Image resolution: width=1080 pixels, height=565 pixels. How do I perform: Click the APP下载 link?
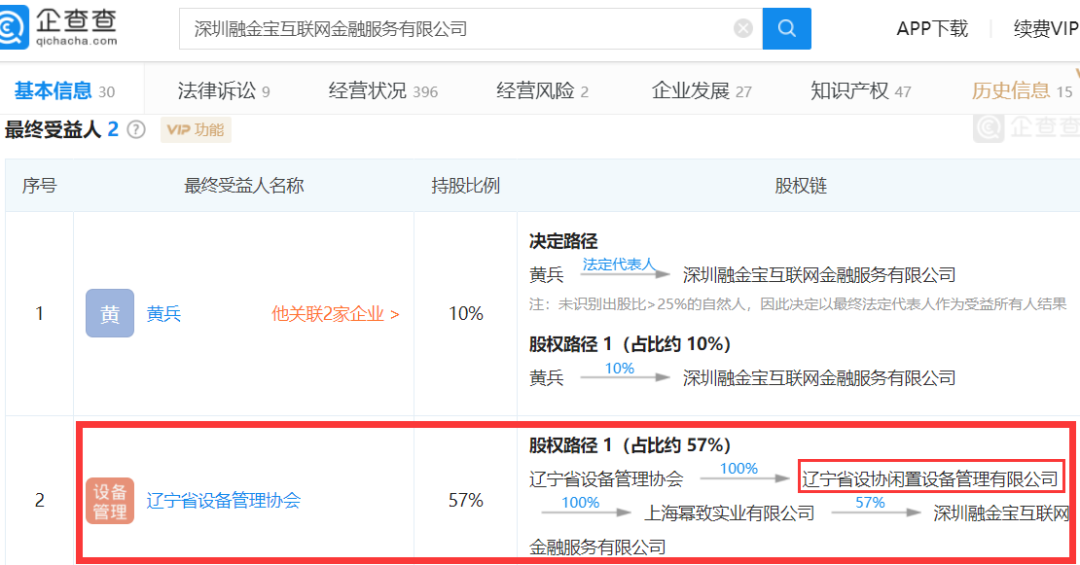[932, 29]
